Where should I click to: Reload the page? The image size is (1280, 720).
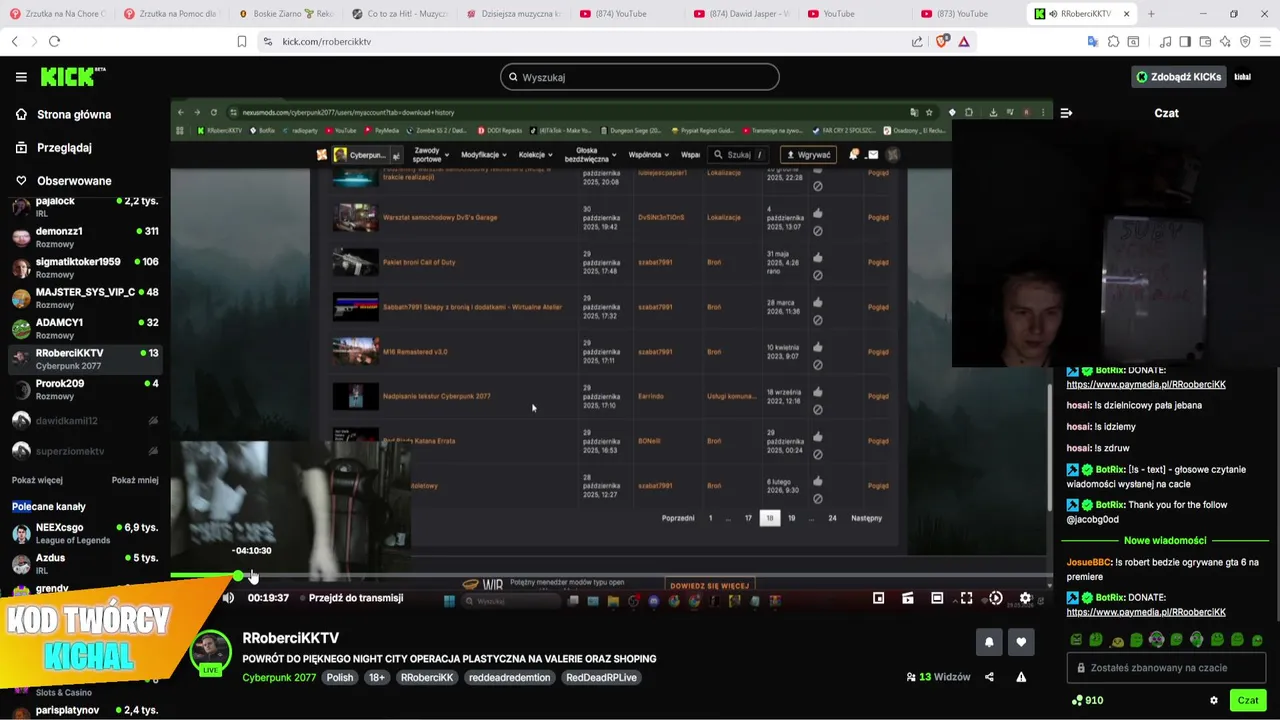click(x=54, y=41)
